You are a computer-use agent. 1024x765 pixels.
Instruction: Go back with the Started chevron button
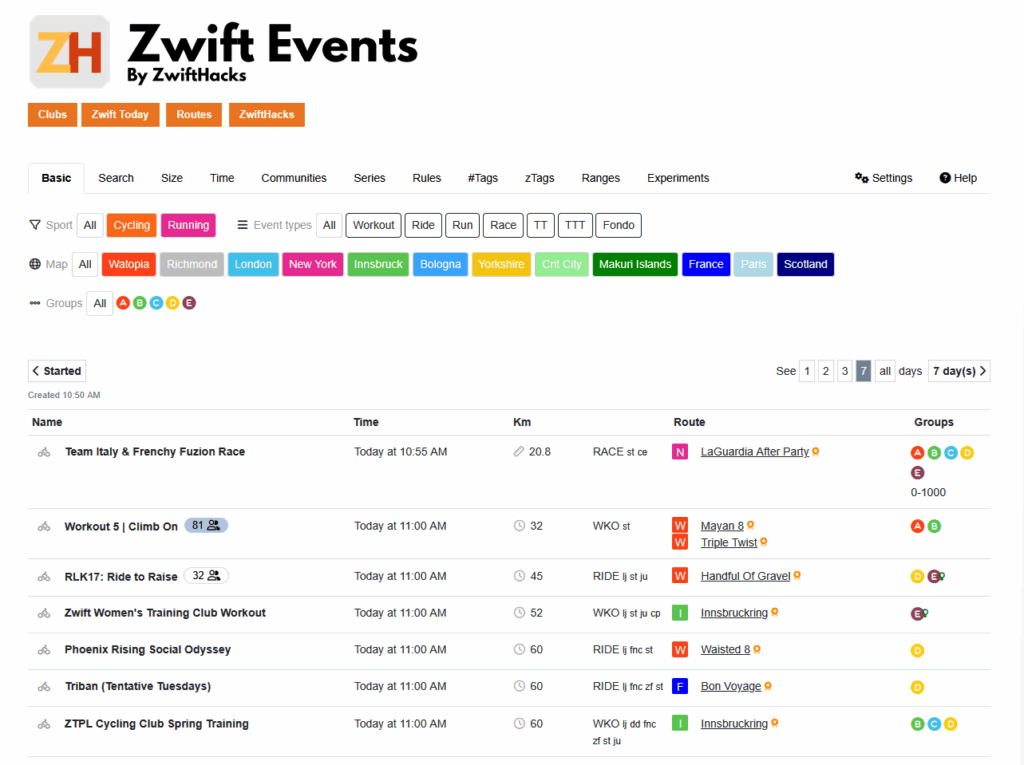57,371
